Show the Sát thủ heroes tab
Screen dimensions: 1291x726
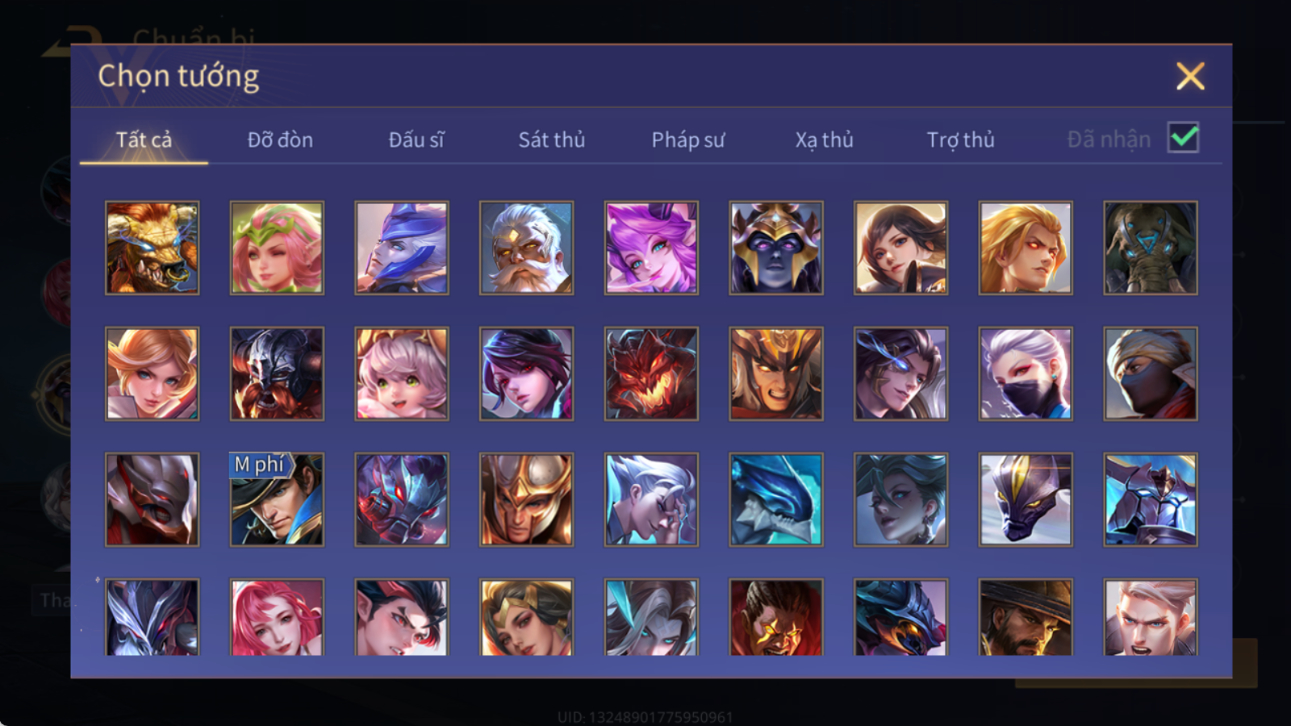551,140
